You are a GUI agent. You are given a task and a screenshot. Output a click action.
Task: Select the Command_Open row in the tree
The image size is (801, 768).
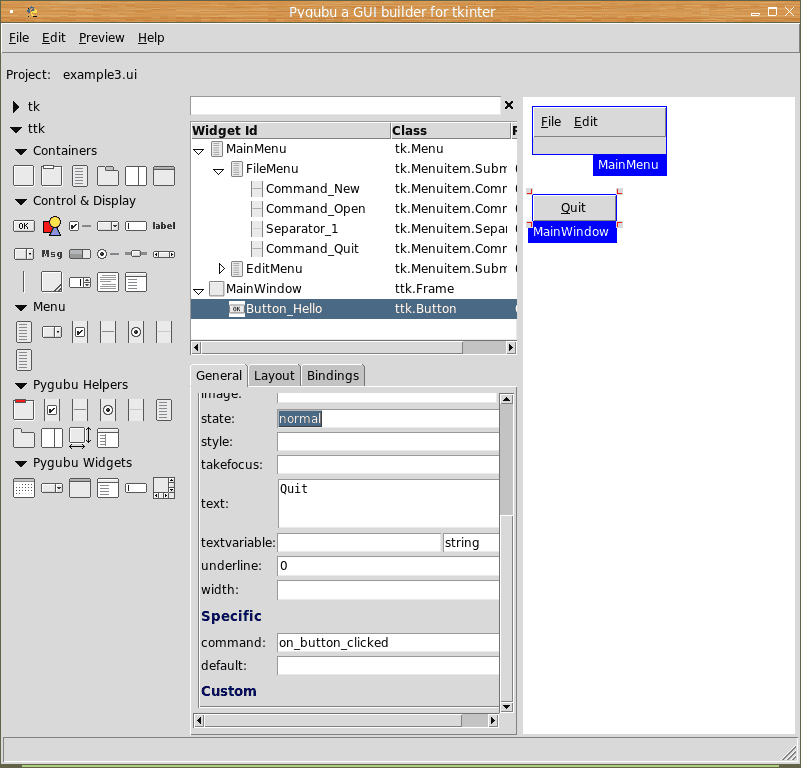(354, 208)
